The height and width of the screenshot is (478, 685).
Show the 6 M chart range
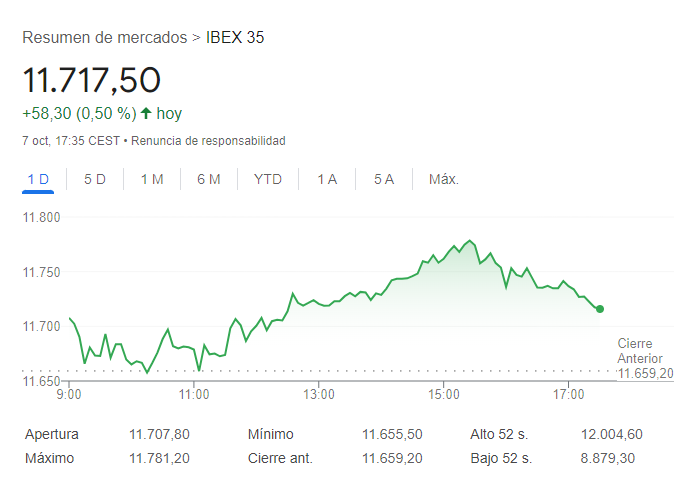[x=209, y=179]
